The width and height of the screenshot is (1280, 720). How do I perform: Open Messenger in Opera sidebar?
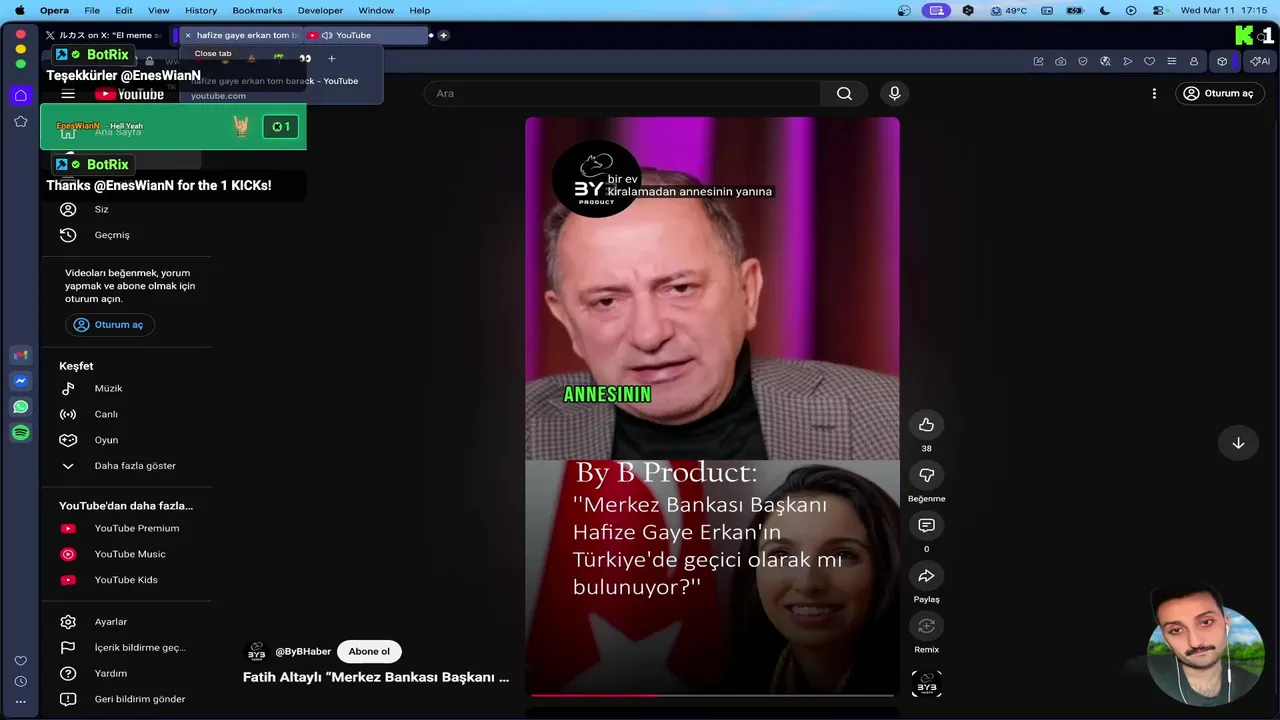pos(20,381)
